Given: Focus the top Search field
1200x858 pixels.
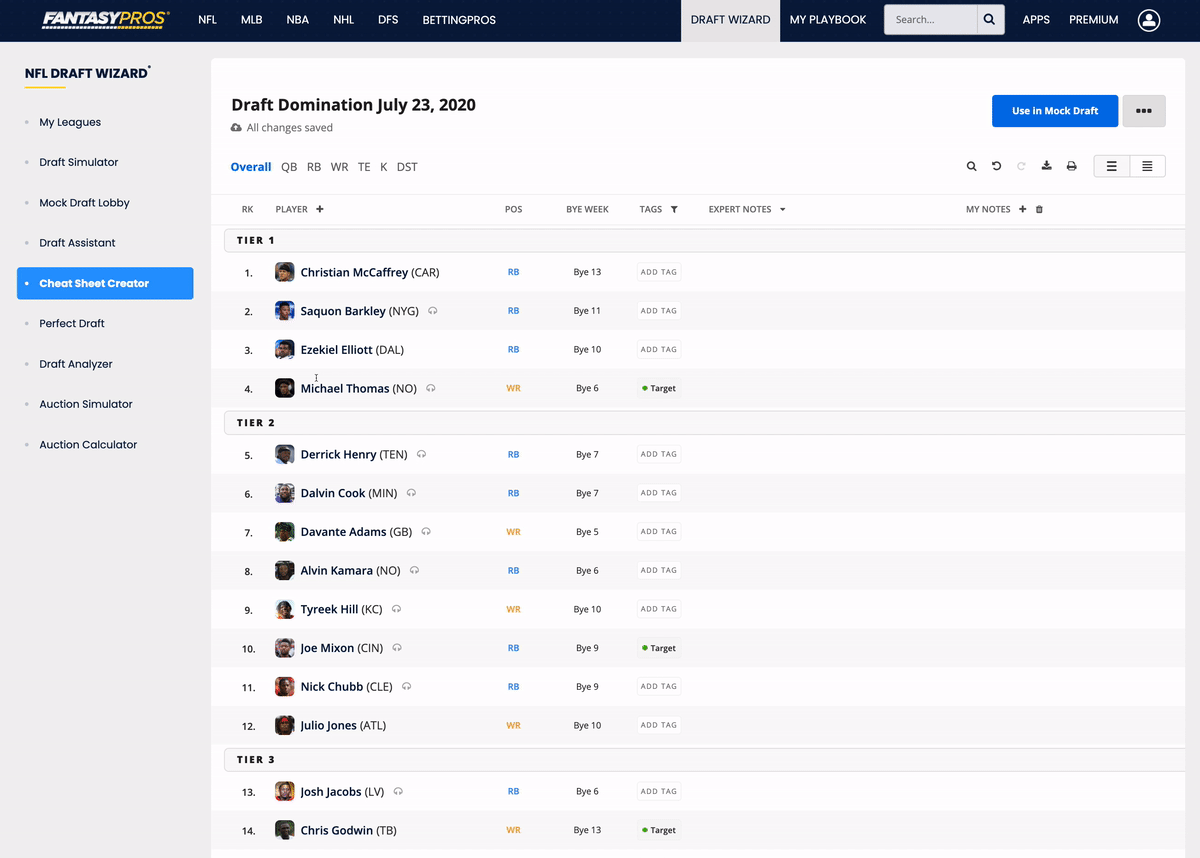Looking at the screenshot, I should (x=931, y=20).
